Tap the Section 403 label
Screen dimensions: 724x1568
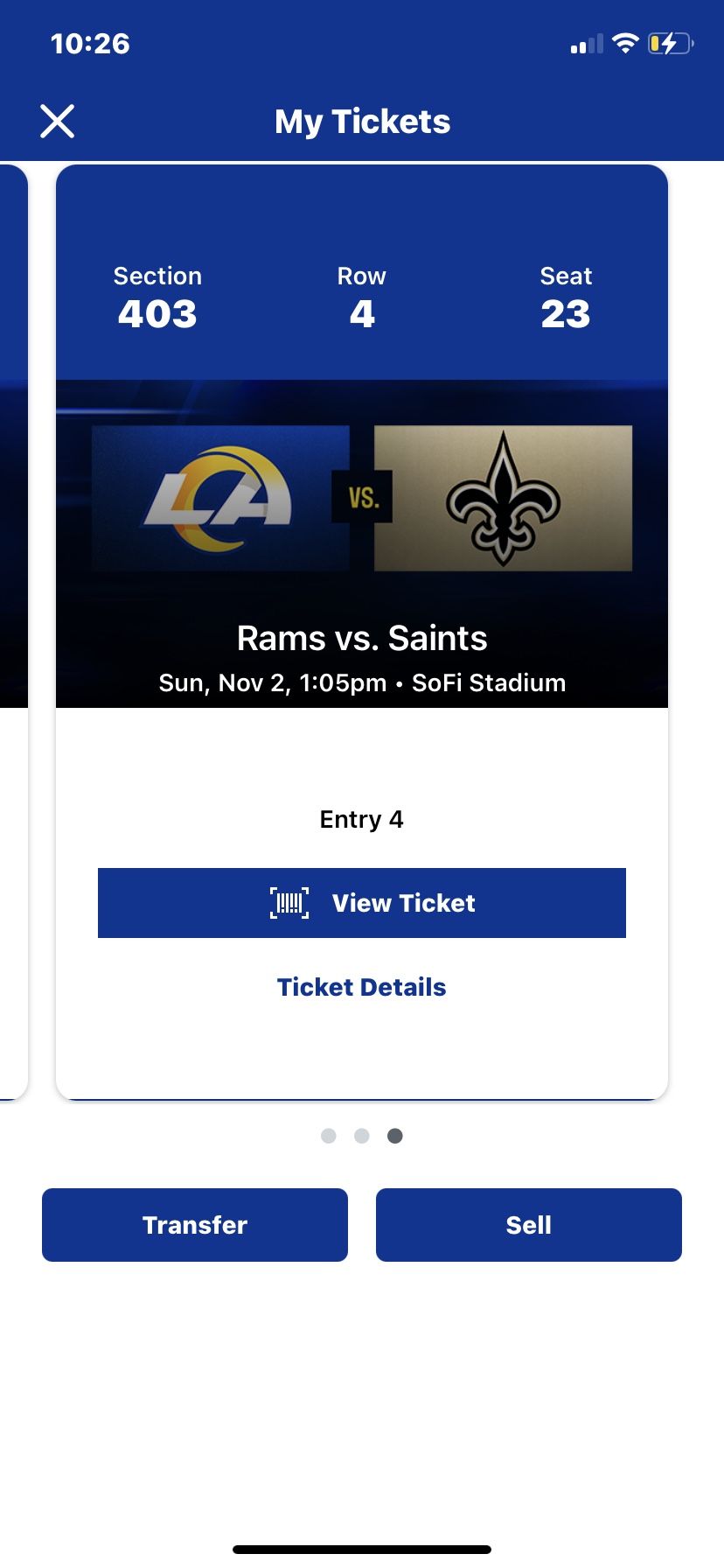point(157,299)
